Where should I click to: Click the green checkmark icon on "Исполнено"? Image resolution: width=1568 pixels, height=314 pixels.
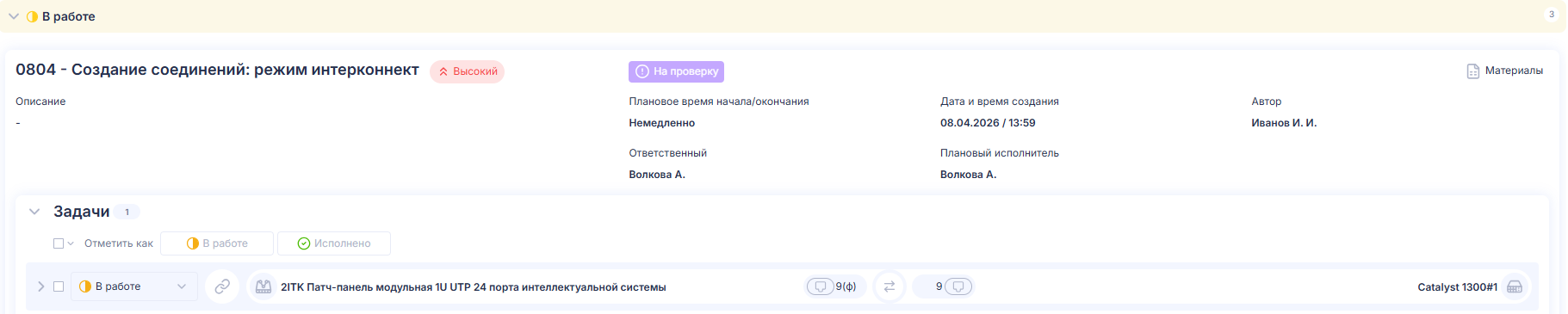304,243
